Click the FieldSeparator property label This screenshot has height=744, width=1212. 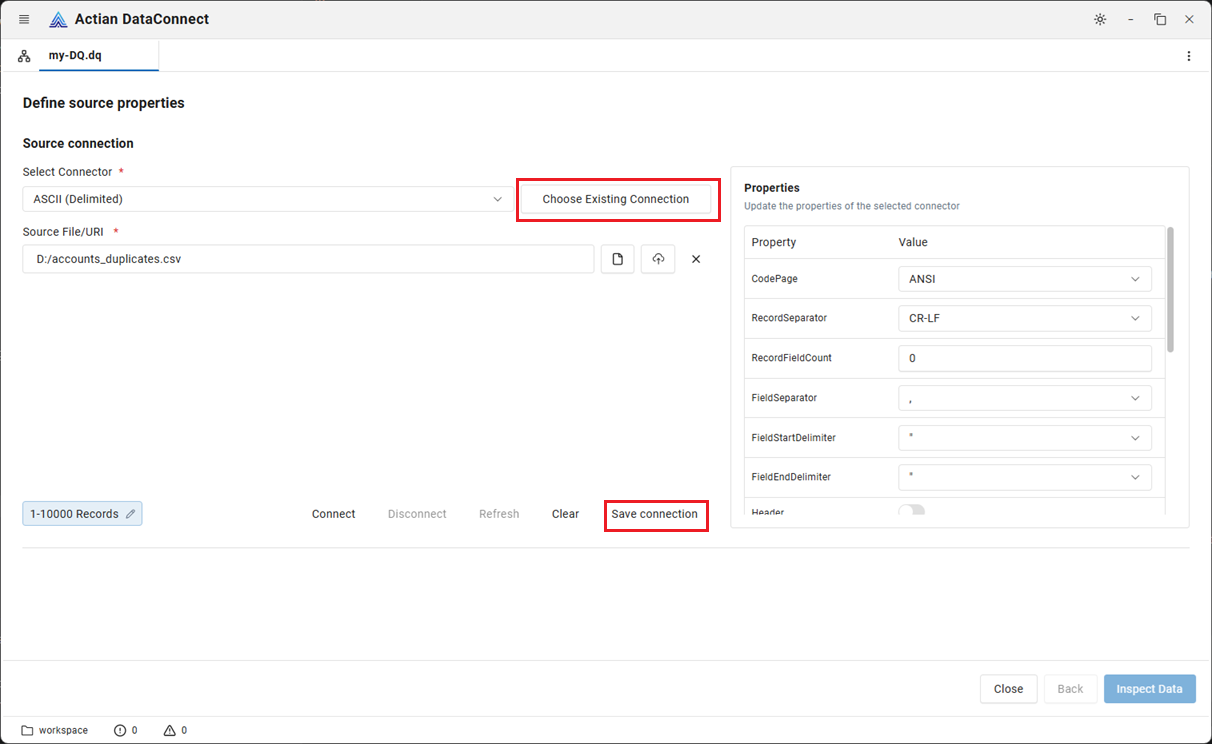point(784,398)
